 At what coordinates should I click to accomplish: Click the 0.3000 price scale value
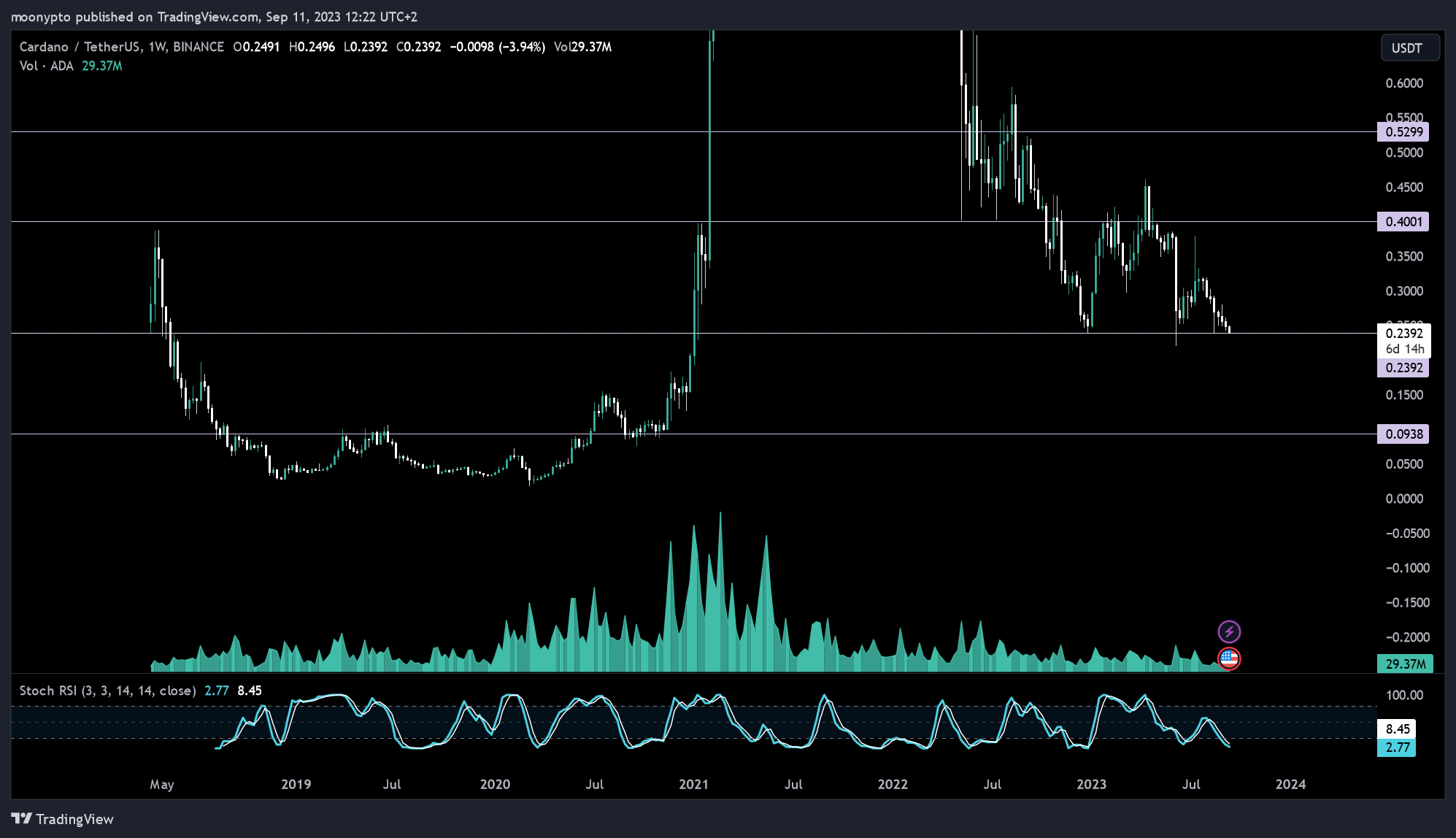click(x=1404, y=291)
